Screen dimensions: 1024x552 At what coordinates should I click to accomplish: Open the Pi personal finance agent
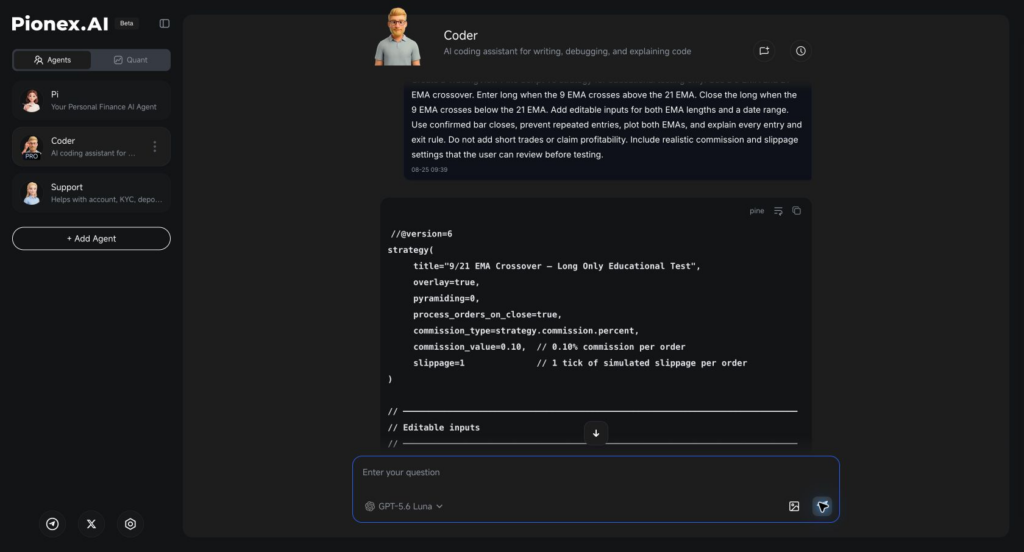pyautogui.click(x=91, y=100)
